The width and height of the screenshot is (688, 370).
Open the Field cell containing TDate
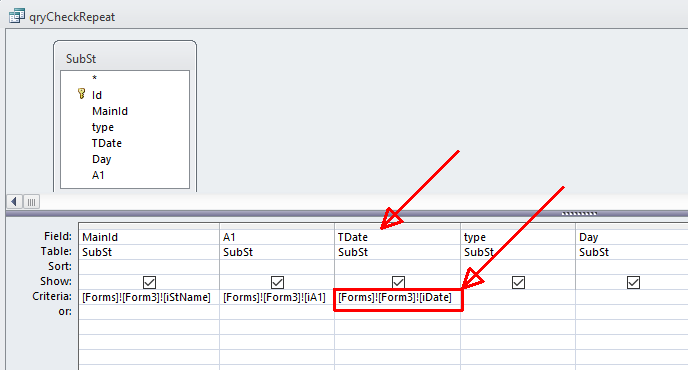[398, 237]
